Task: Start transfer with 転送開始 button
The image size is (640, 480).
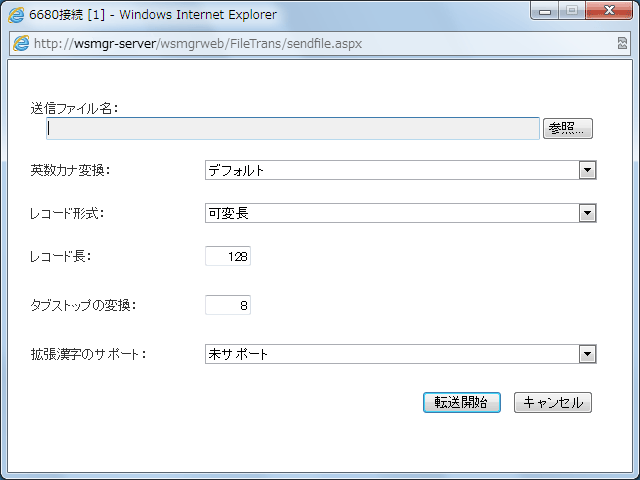Action: (x=462, y=402)
